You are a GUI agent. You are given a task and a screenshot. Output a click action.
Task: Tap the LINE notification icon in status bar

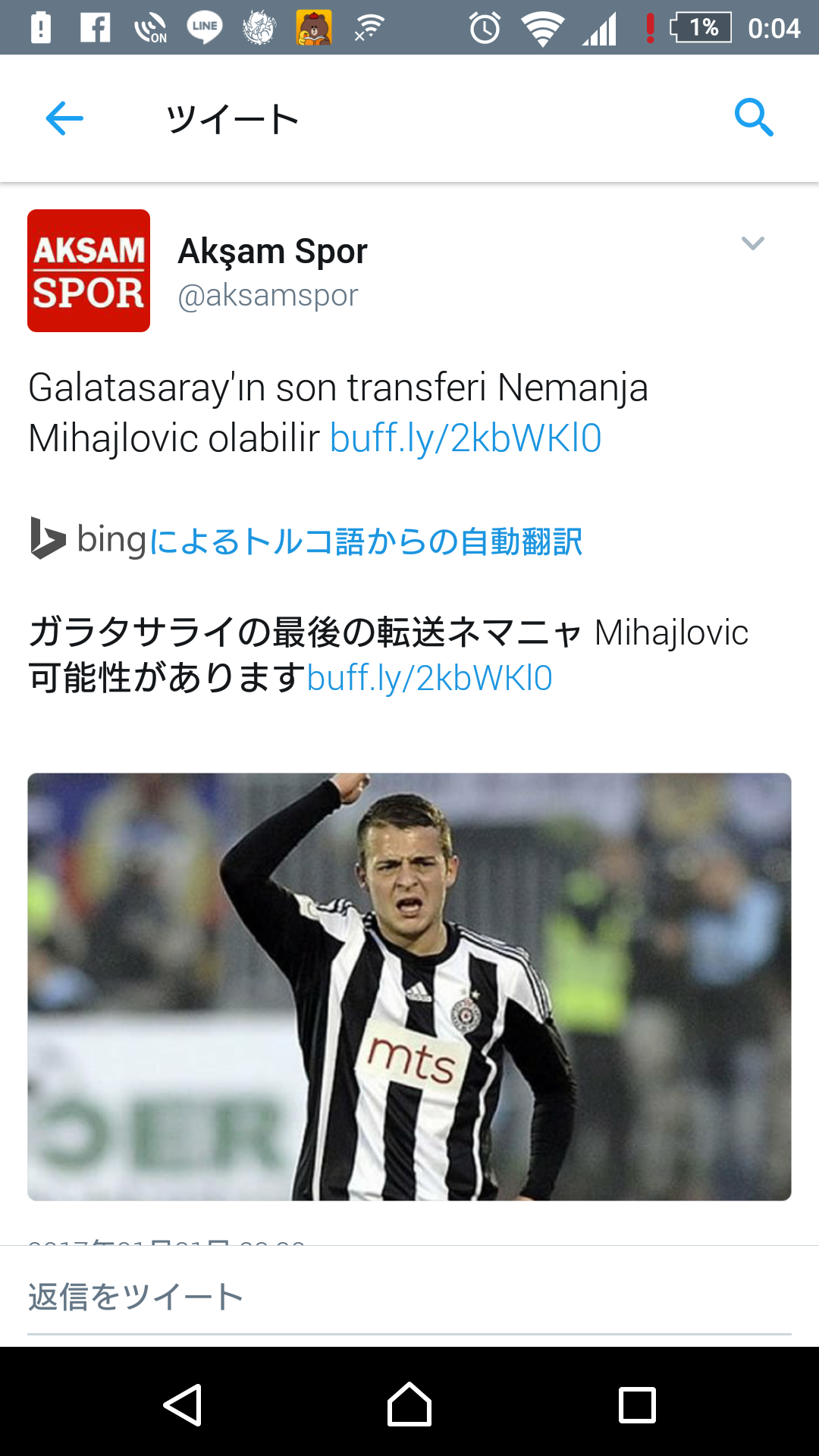click(205, 28)
